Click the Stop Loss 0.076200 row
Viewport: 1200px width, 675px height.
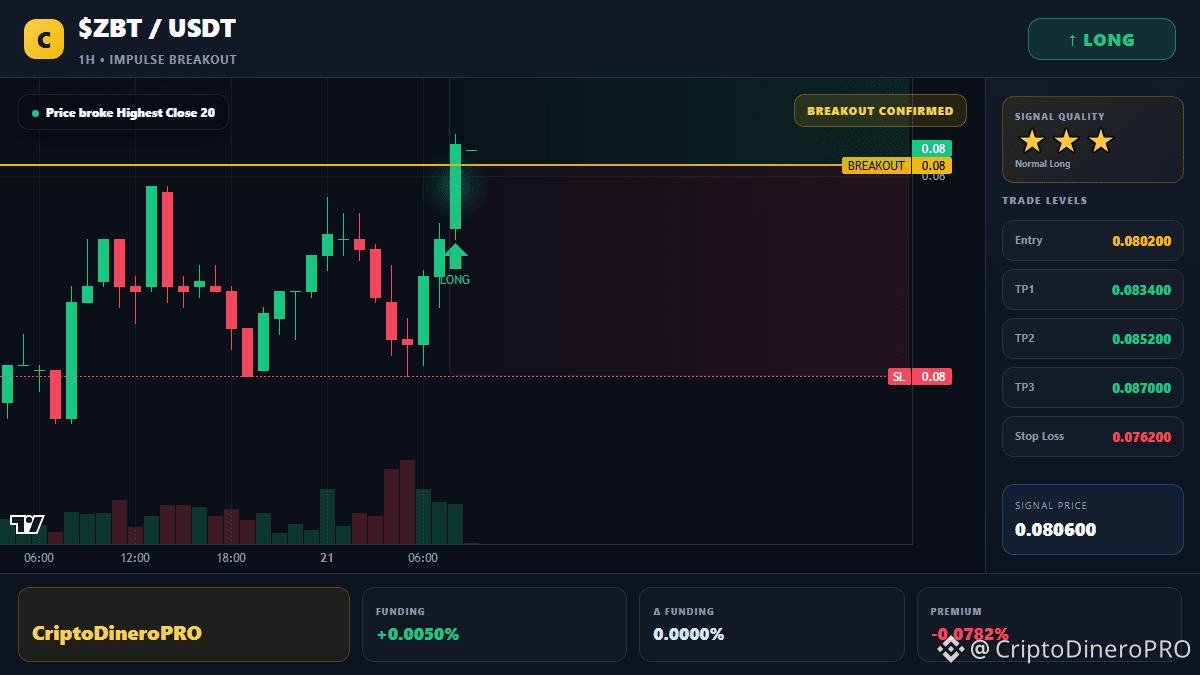1093,437
